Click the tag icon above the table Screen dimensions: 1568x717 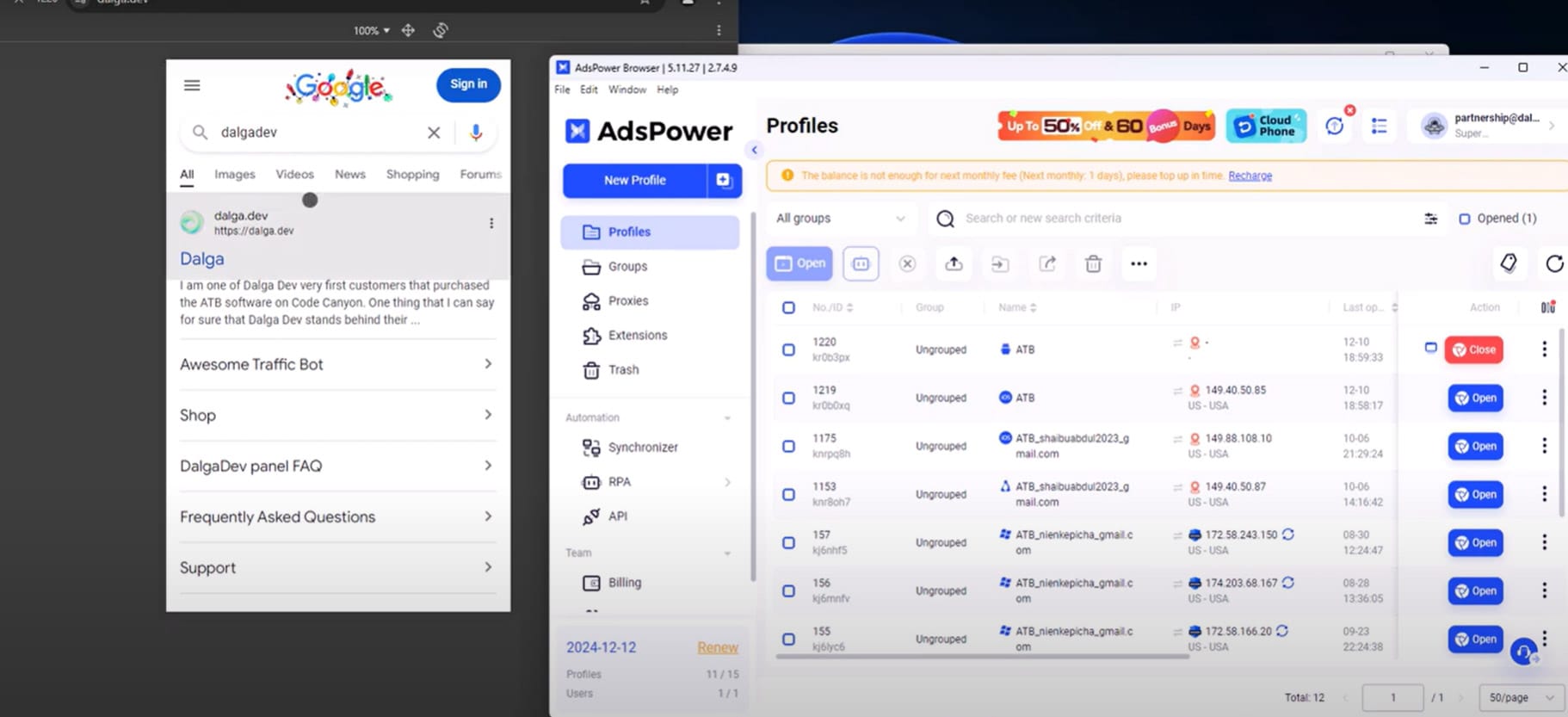click(x=1509, y=263)
